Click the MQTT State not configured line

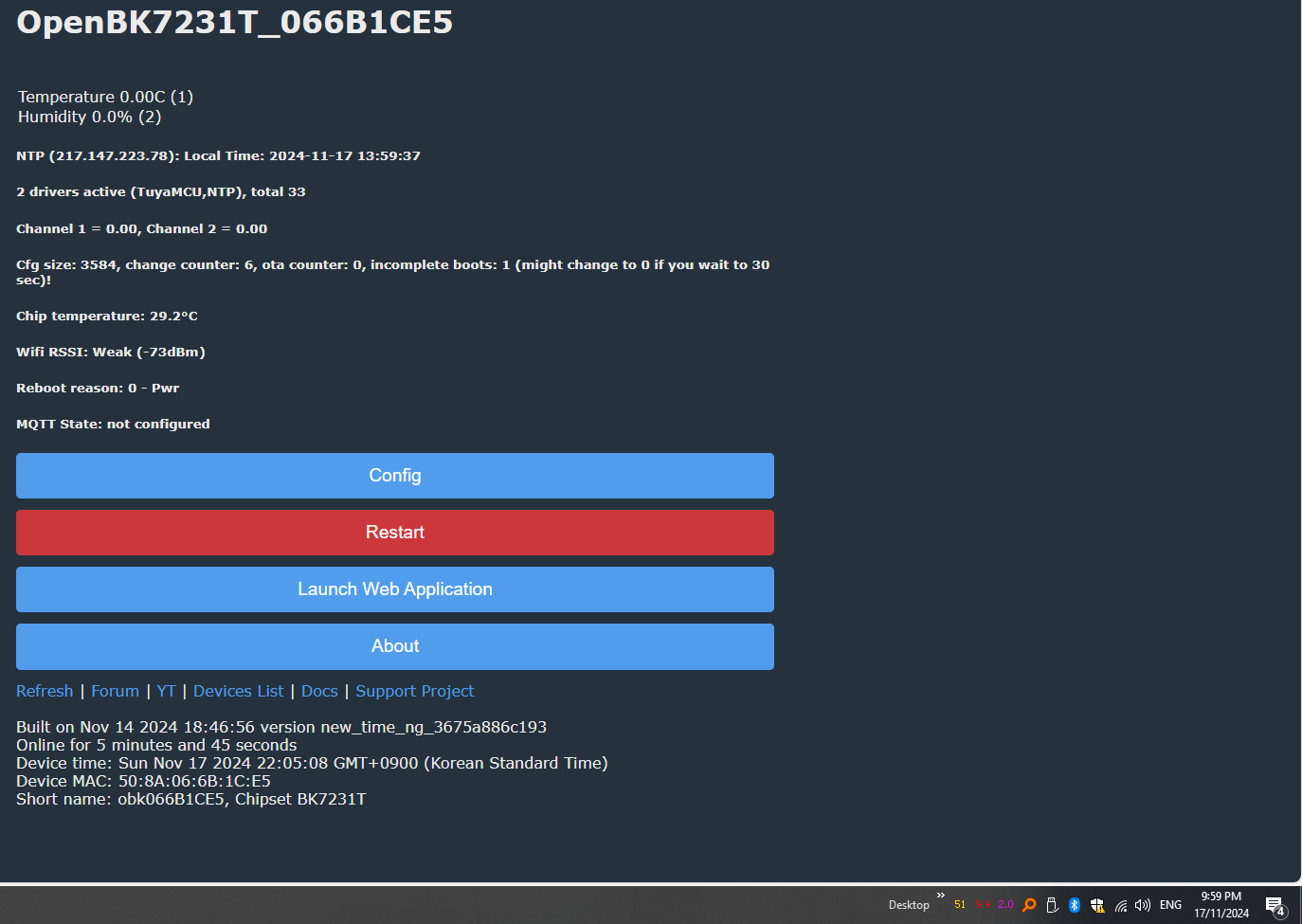click(x=113, y=424)
